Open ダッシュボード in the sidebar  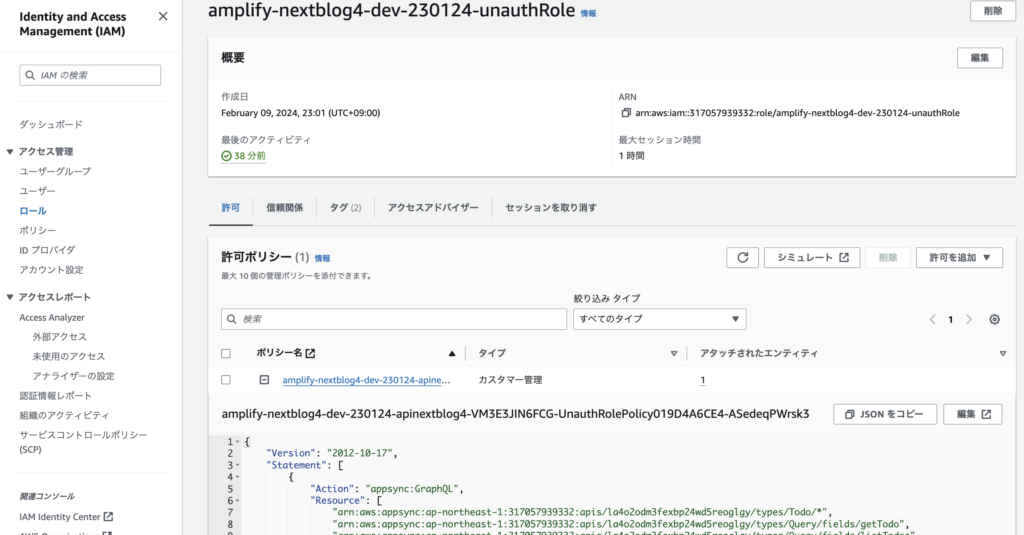point(51,125)
